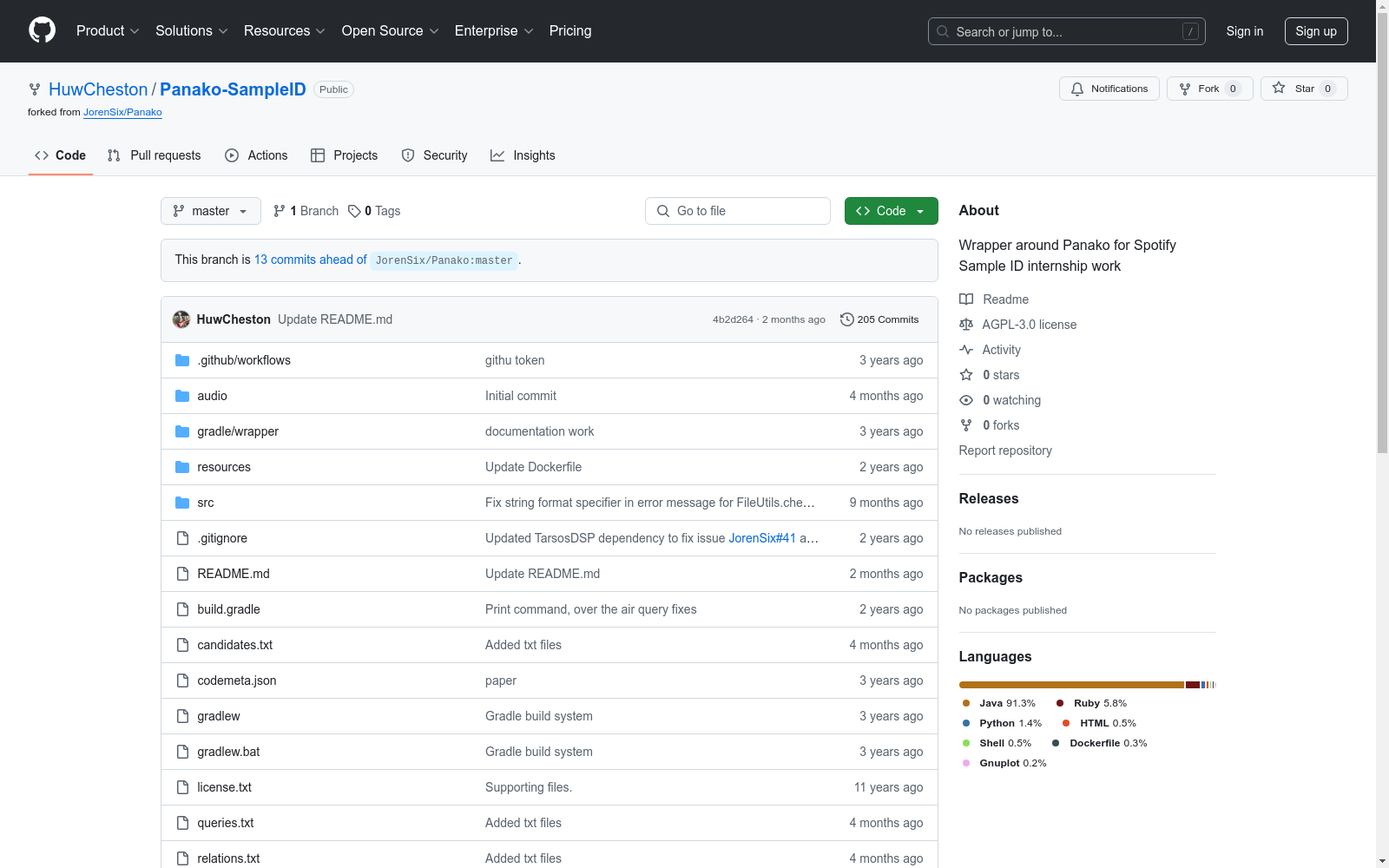Click the src folder icon
This screenshot has height=868, width=1389.
pyautogui.click(x=182, y=503)
